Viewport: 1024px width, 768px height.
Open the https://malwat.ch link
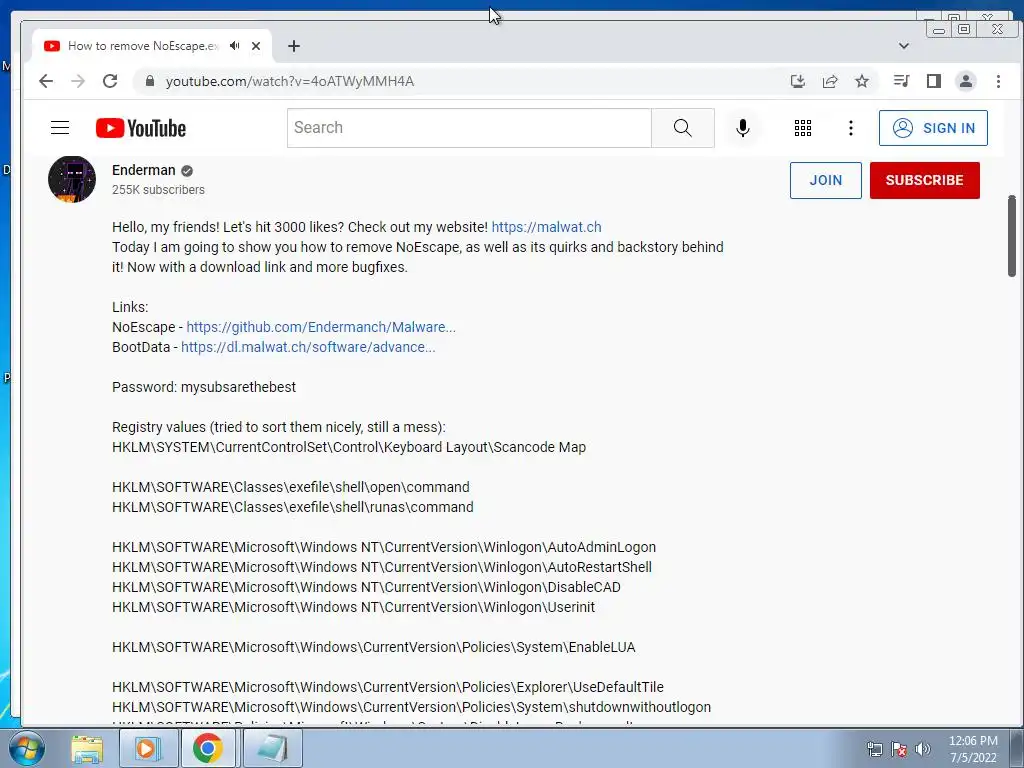pos(547,227)
